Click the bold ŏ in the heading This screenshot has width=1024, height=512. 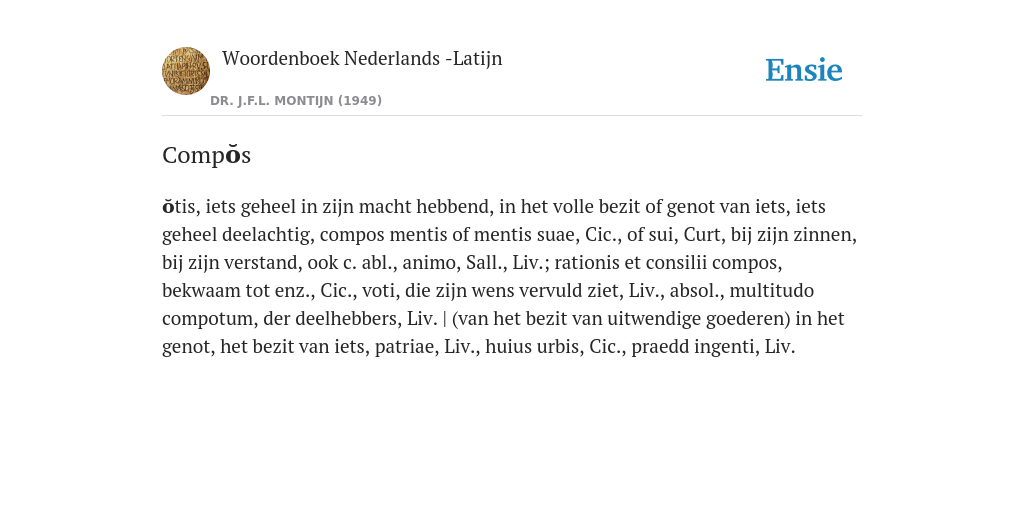tap(232, 155)
